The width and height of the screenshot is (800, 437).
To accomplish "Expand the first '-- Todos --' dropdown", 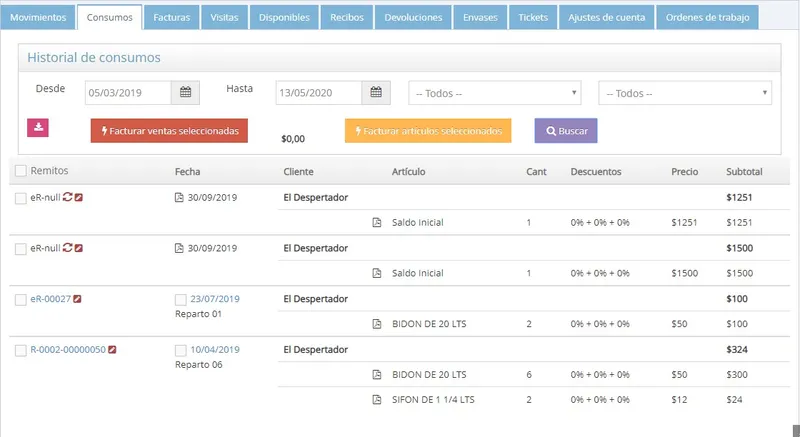I will 494,93.
